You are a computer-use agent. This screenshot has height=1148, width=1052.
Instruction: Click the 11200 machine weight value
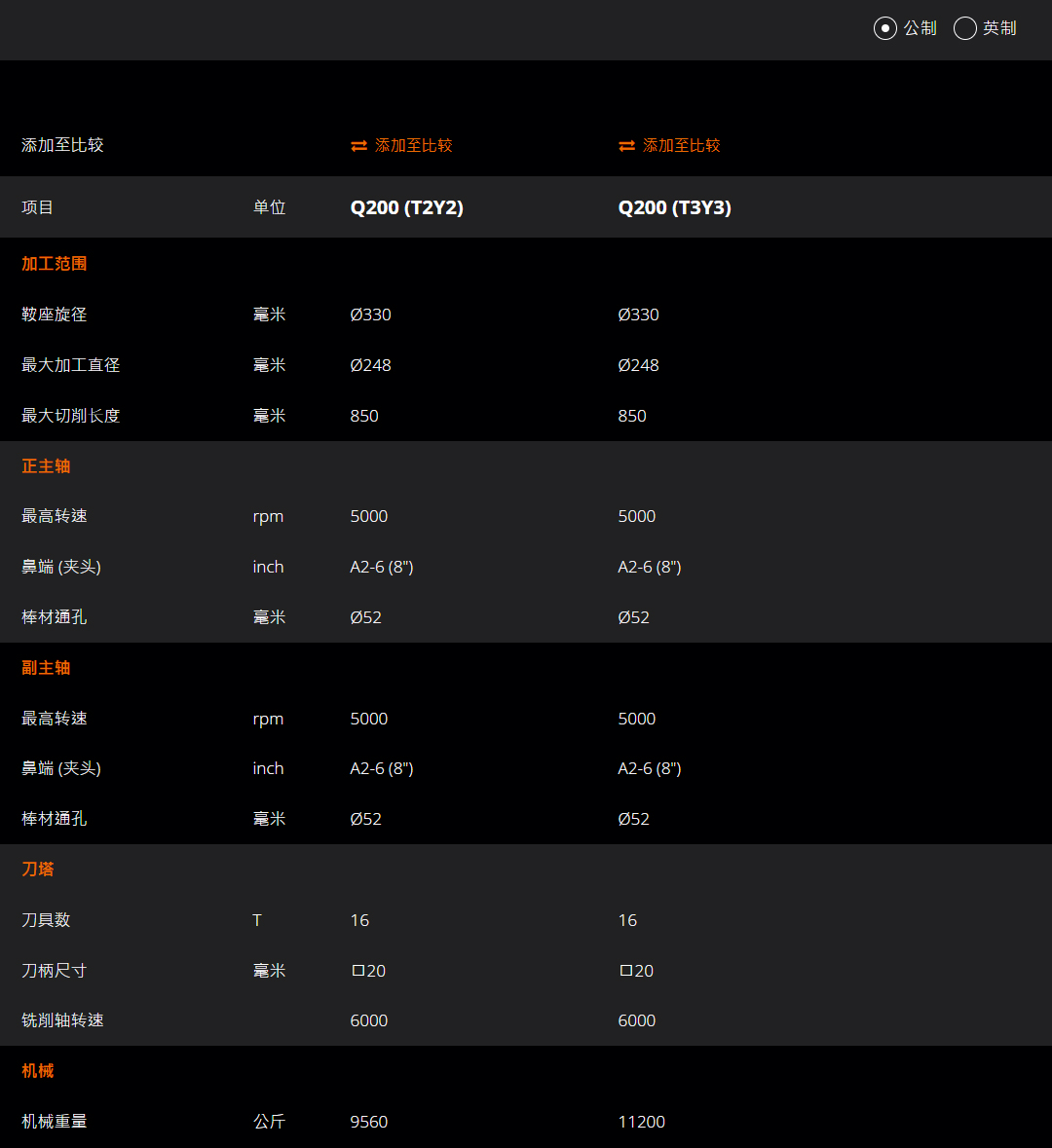pyautogui.click(x=642, y=1122)
